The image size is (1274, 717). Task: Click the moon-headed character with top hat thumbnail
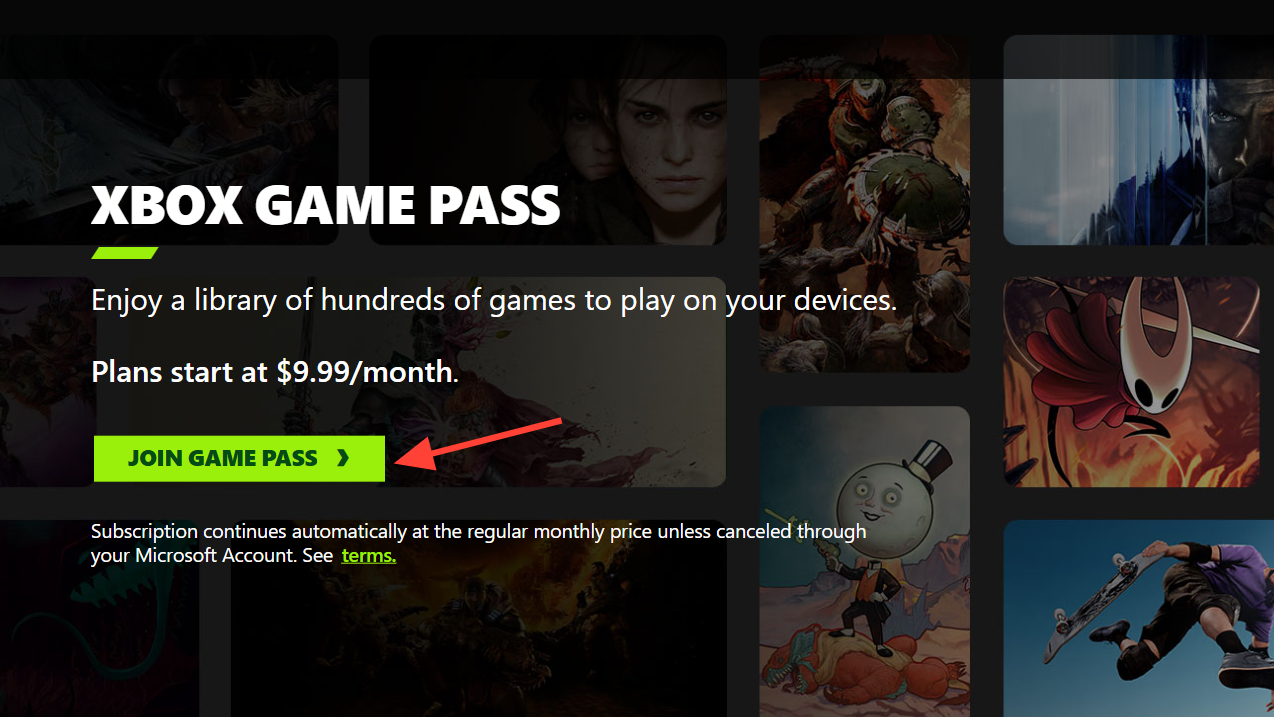tap(864, 561)
